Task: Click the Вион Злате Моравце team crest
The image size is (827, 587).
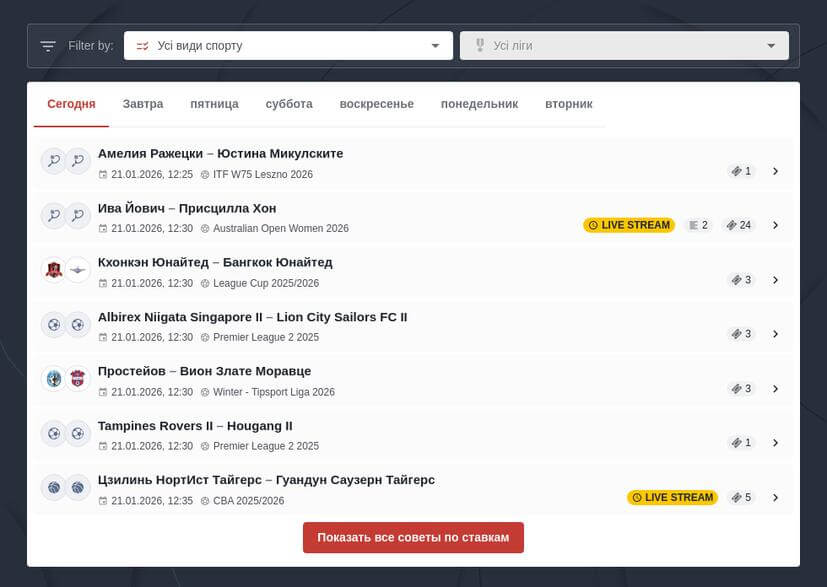Action: [78, 379]
